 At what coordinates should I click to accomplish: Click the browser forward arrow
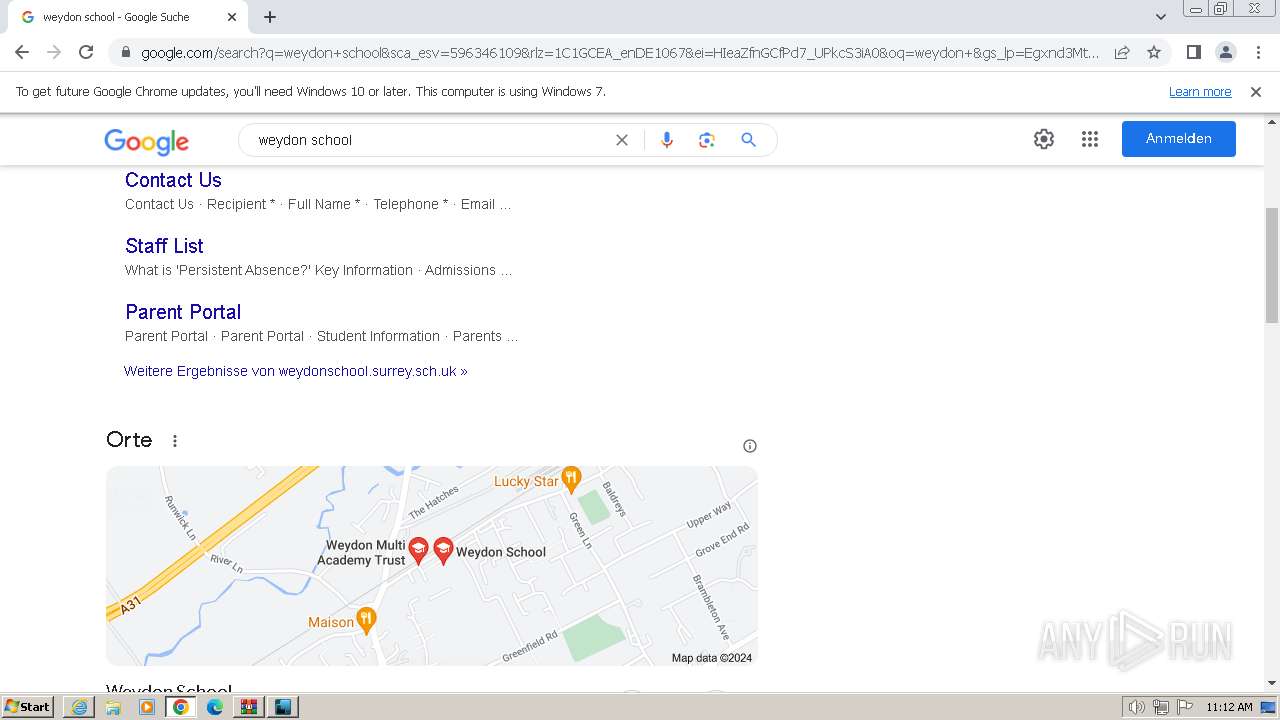[x=54, y=52]
